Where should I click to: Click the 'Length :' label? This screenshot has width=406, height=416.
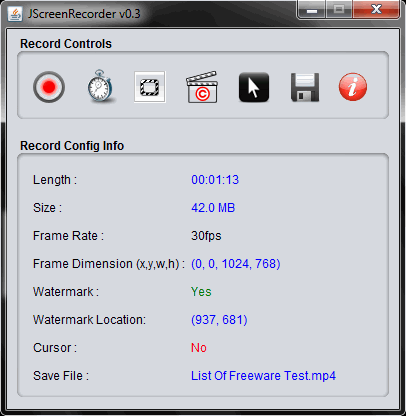(55, 180)
